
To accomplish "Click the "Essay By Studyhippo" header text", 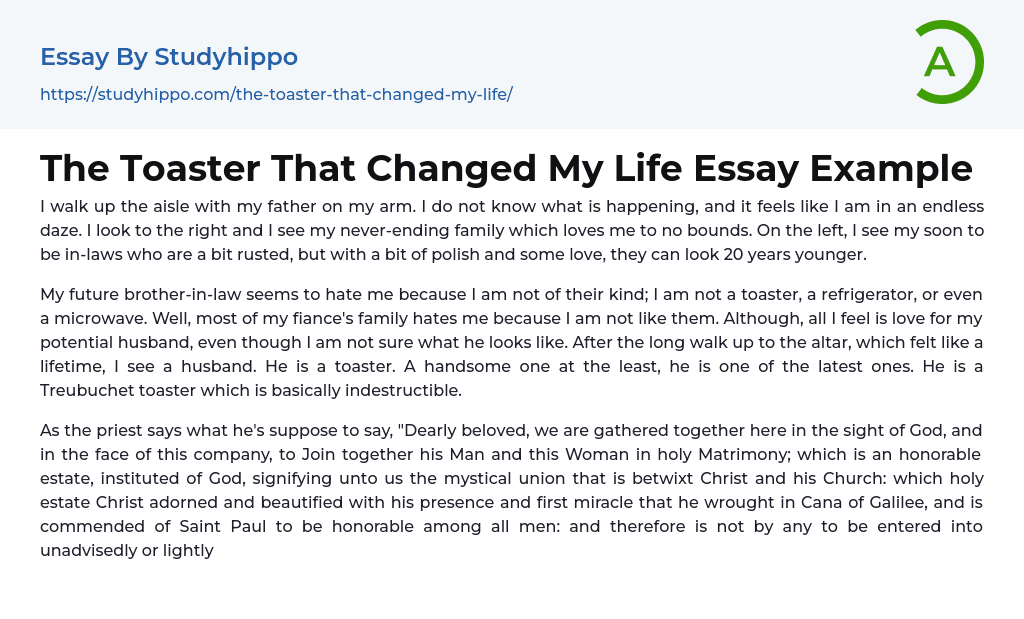I will click(169, 57).
